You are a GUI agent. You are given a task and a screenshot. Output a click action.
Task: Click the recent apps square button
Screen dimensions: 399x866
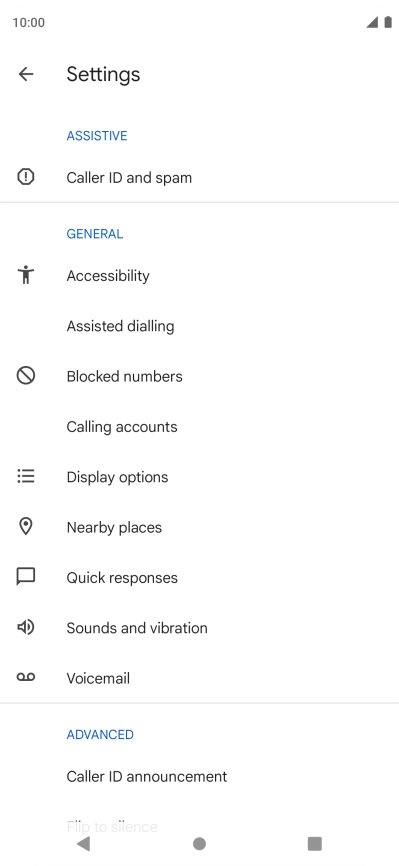(x=314, y=843)
